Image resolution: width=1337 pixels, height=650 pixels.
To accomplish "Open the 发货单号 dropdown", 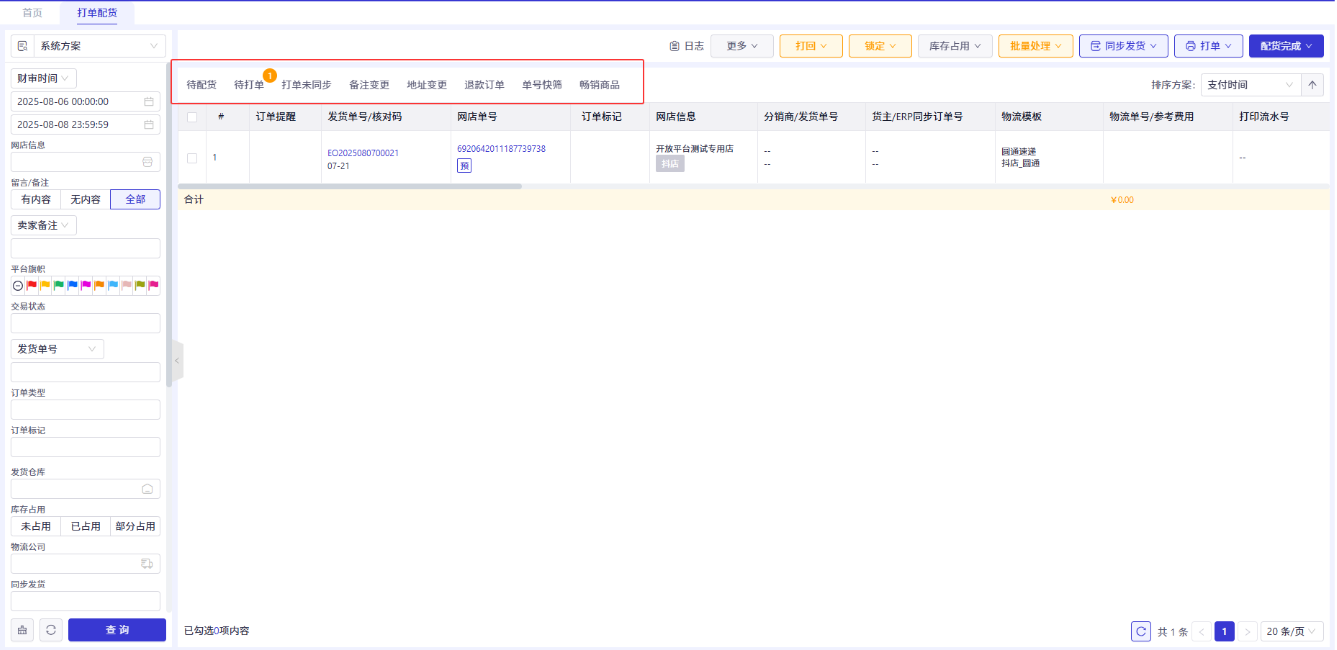I will (x=57, y=349).
